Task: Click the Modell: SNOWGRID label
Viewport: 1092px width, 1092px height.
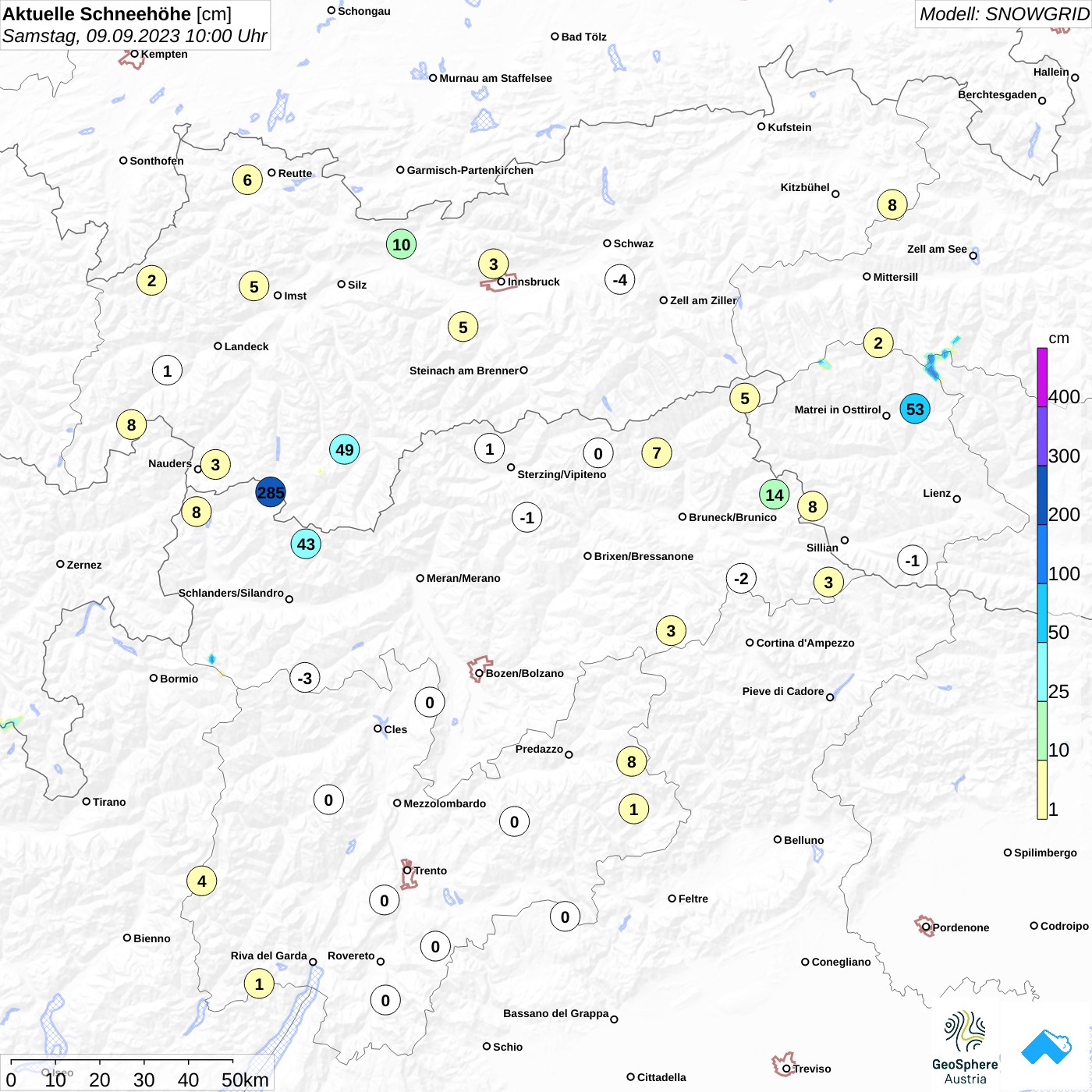Action: pyautogui.click(x=1004, y=14)
